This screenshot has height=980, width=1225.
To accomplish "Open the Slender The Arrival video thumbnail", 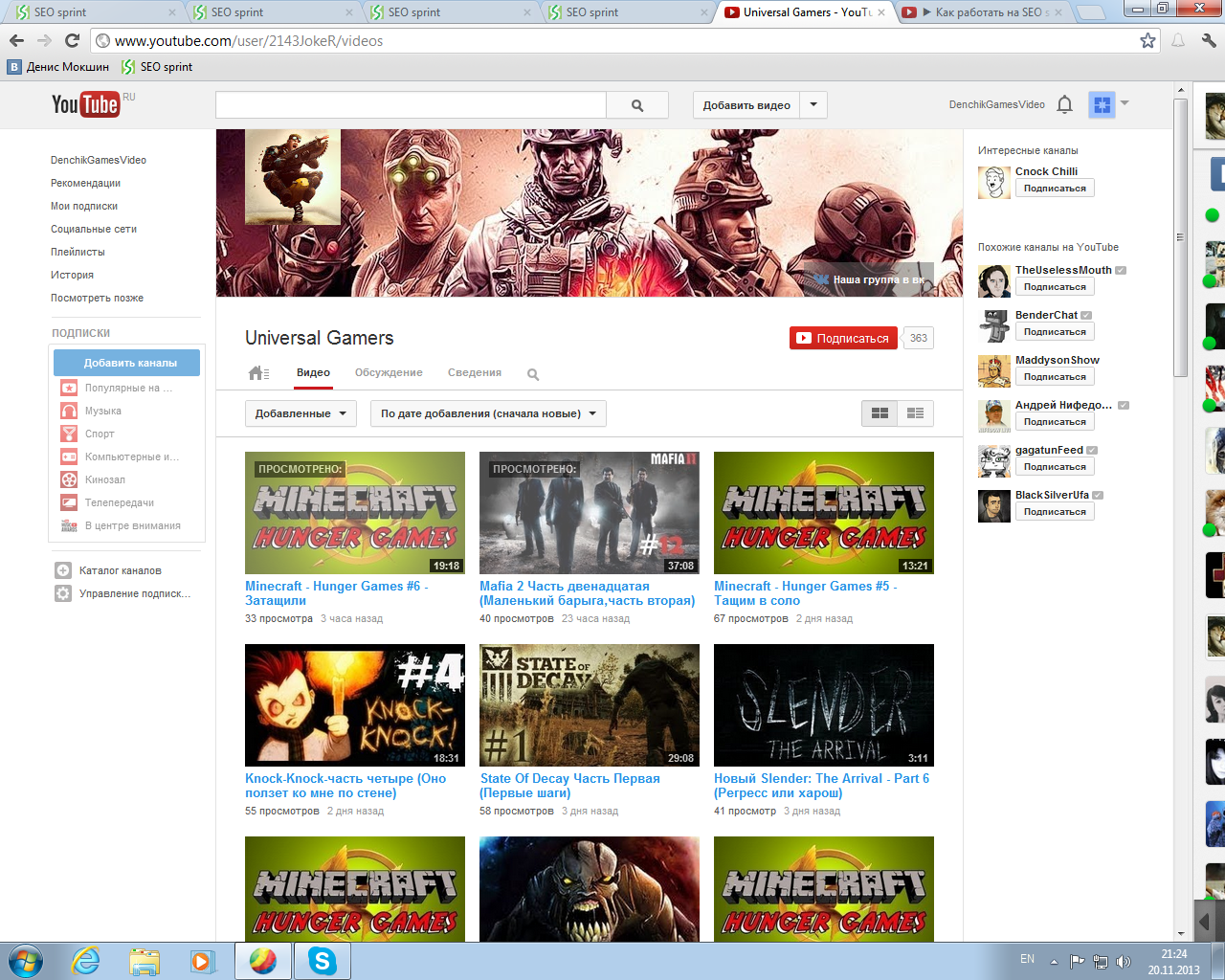I will point(824,705).
